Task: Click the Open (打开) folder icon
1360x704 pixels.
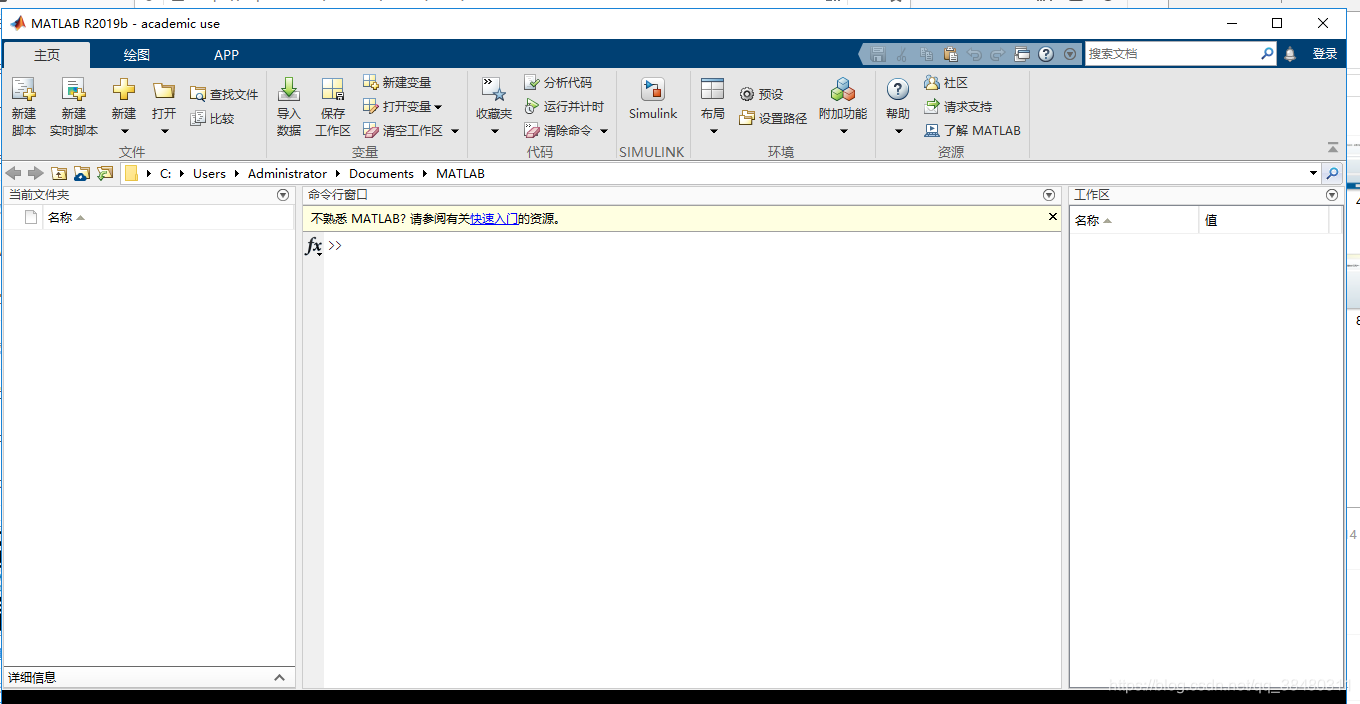Action: click(164, 89)
